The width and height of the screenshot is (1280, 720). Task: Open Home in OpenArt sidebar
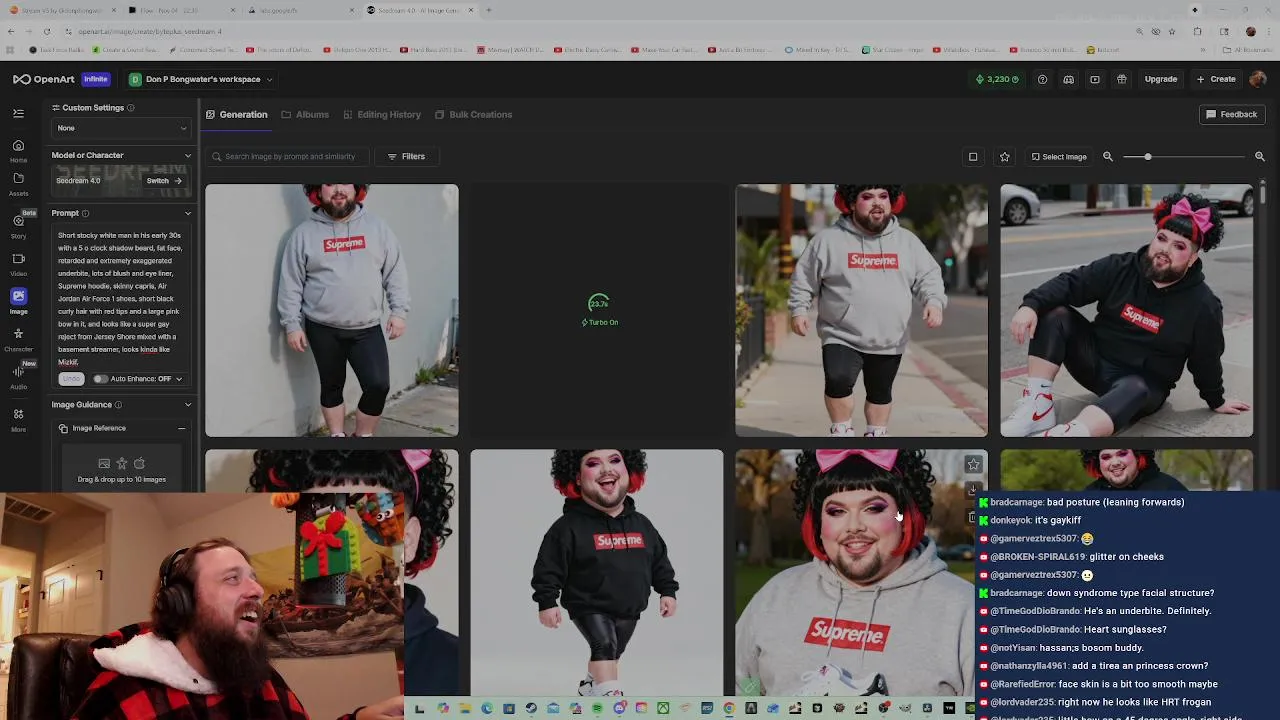click(x=18, y=151)
